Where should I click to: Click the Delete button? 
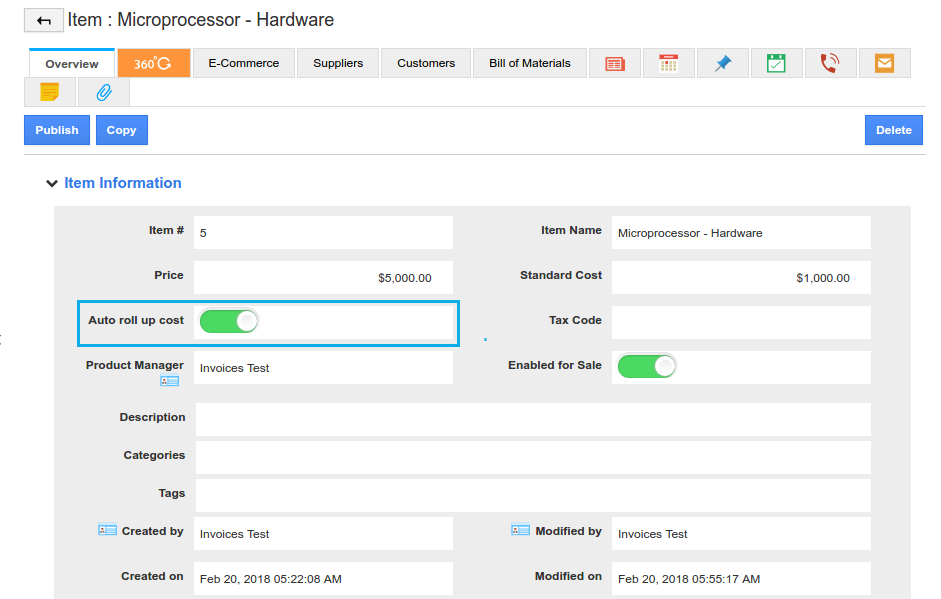[893, 130]
